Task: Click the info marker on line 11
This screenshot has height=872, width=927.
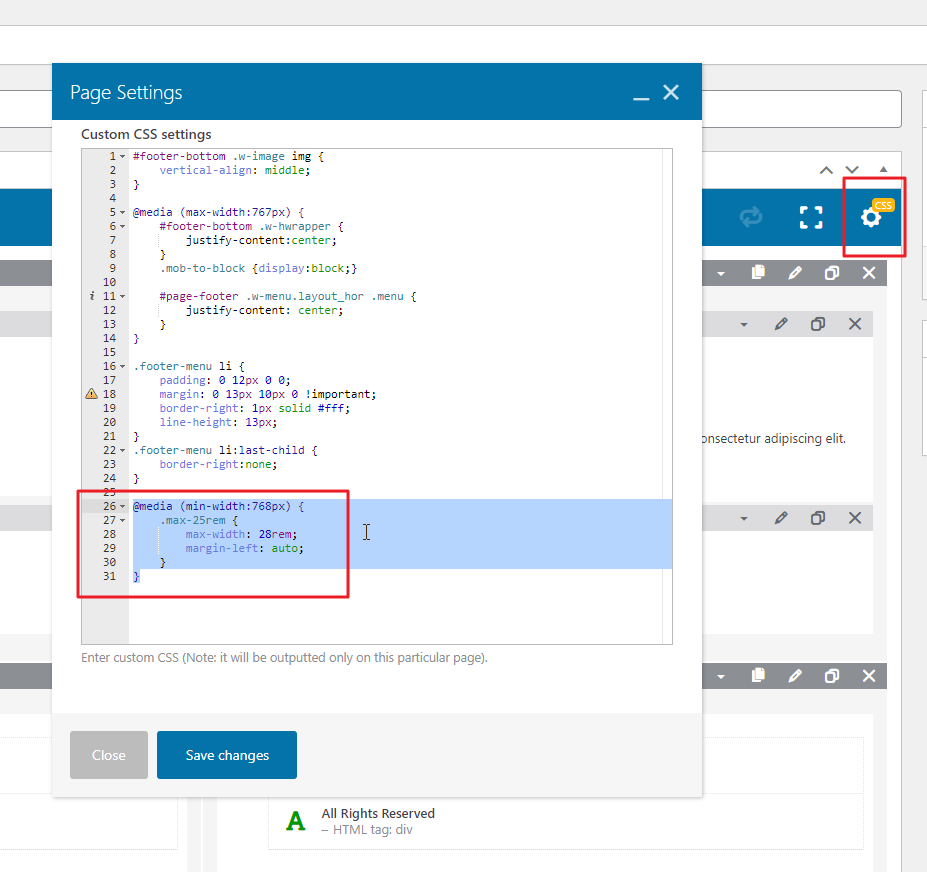Action: pos(92,296)
